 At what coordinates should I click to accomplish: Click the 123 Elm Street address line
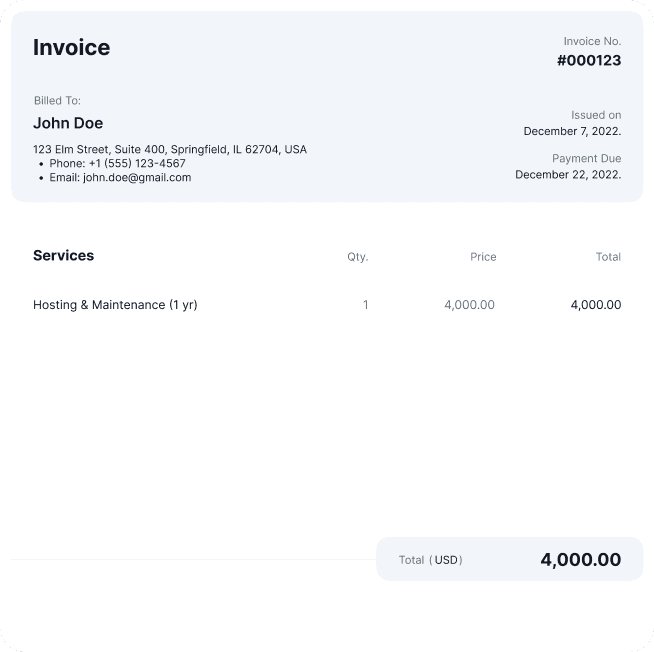tap(170, 149)
